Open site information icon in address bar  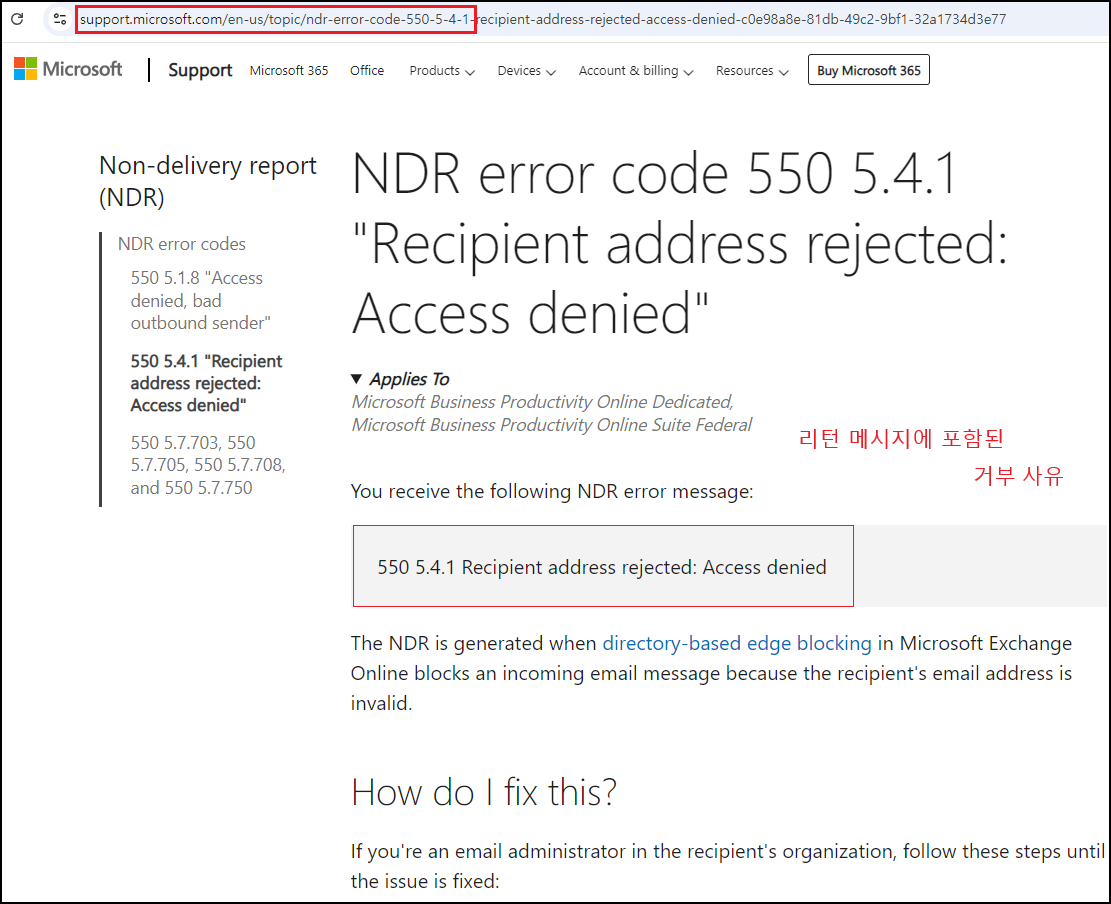60,19
